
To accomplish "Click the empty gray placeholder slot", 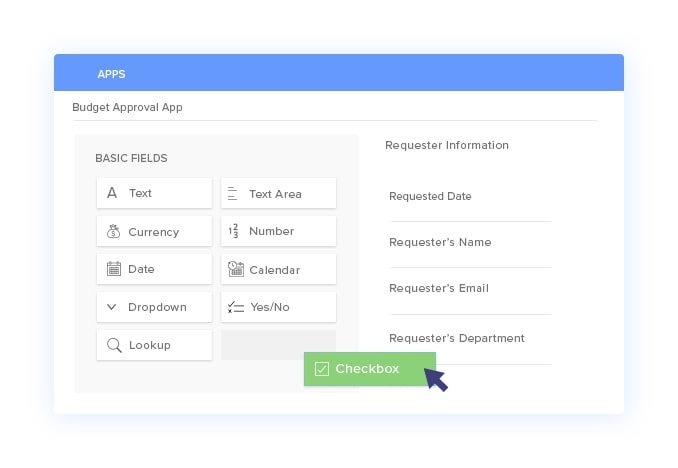I will click(278, 345).
